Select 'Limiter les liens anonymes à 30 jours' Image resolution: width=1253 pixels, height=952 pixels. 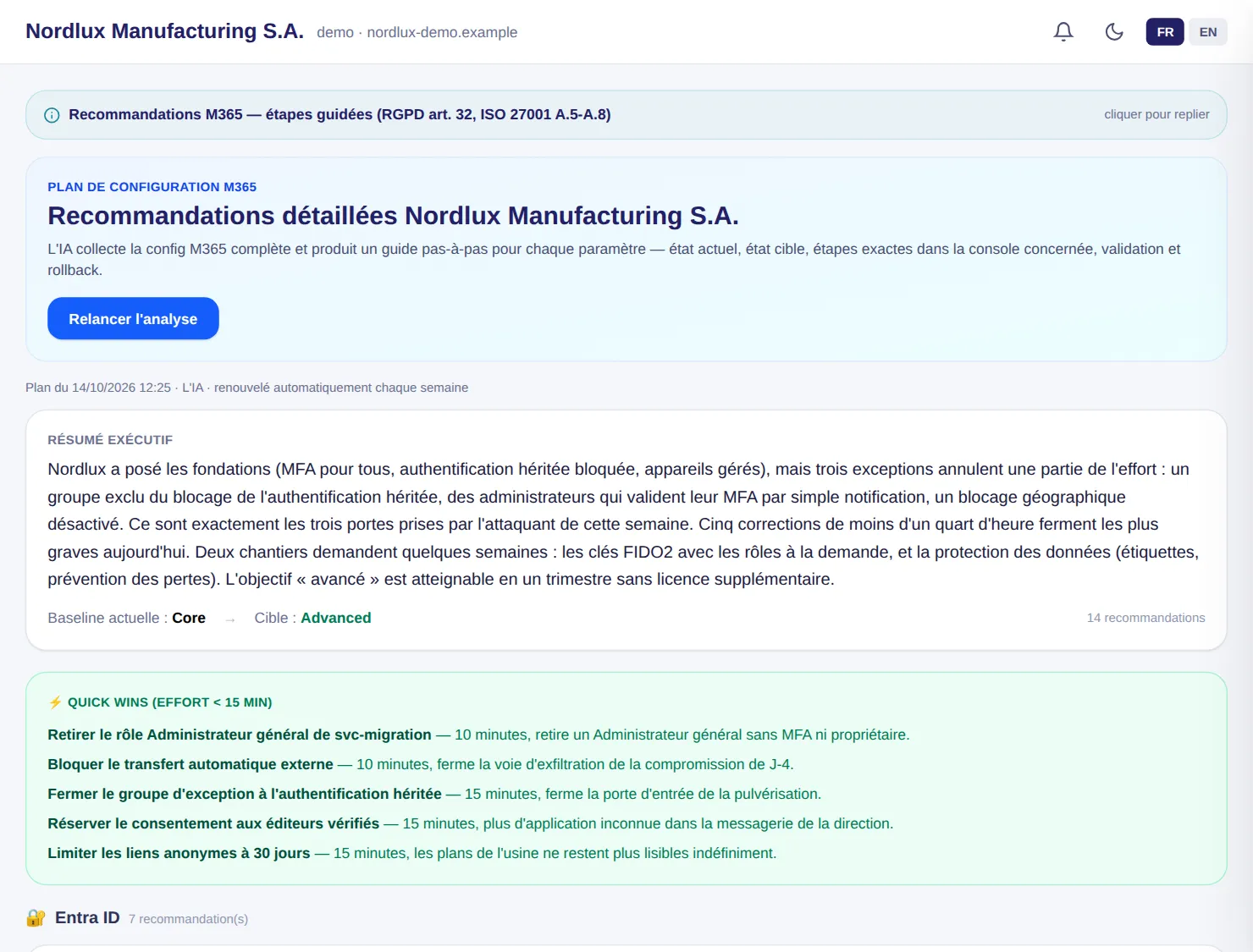point(179,853)
